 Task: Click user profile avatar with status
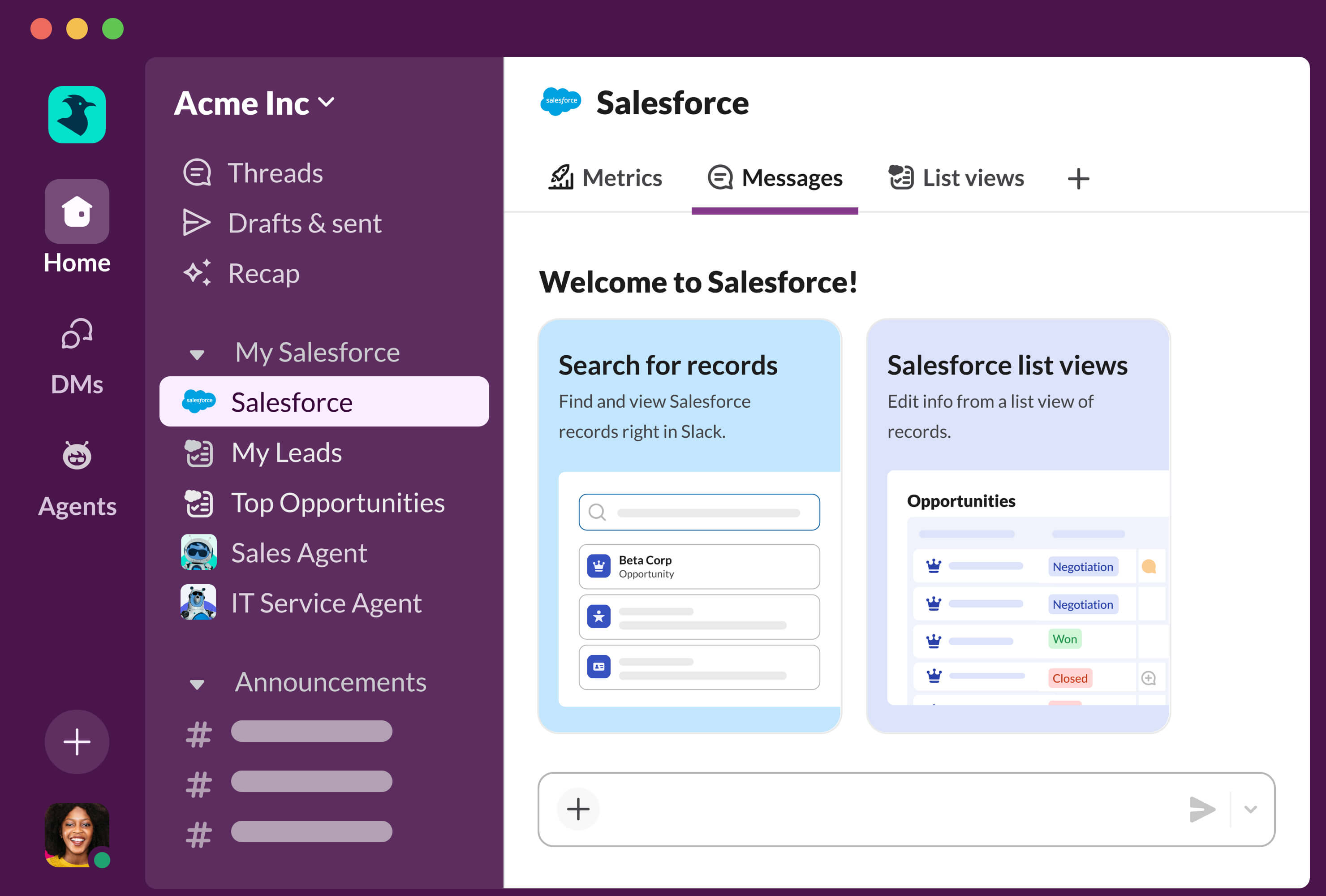coord(77,834)
